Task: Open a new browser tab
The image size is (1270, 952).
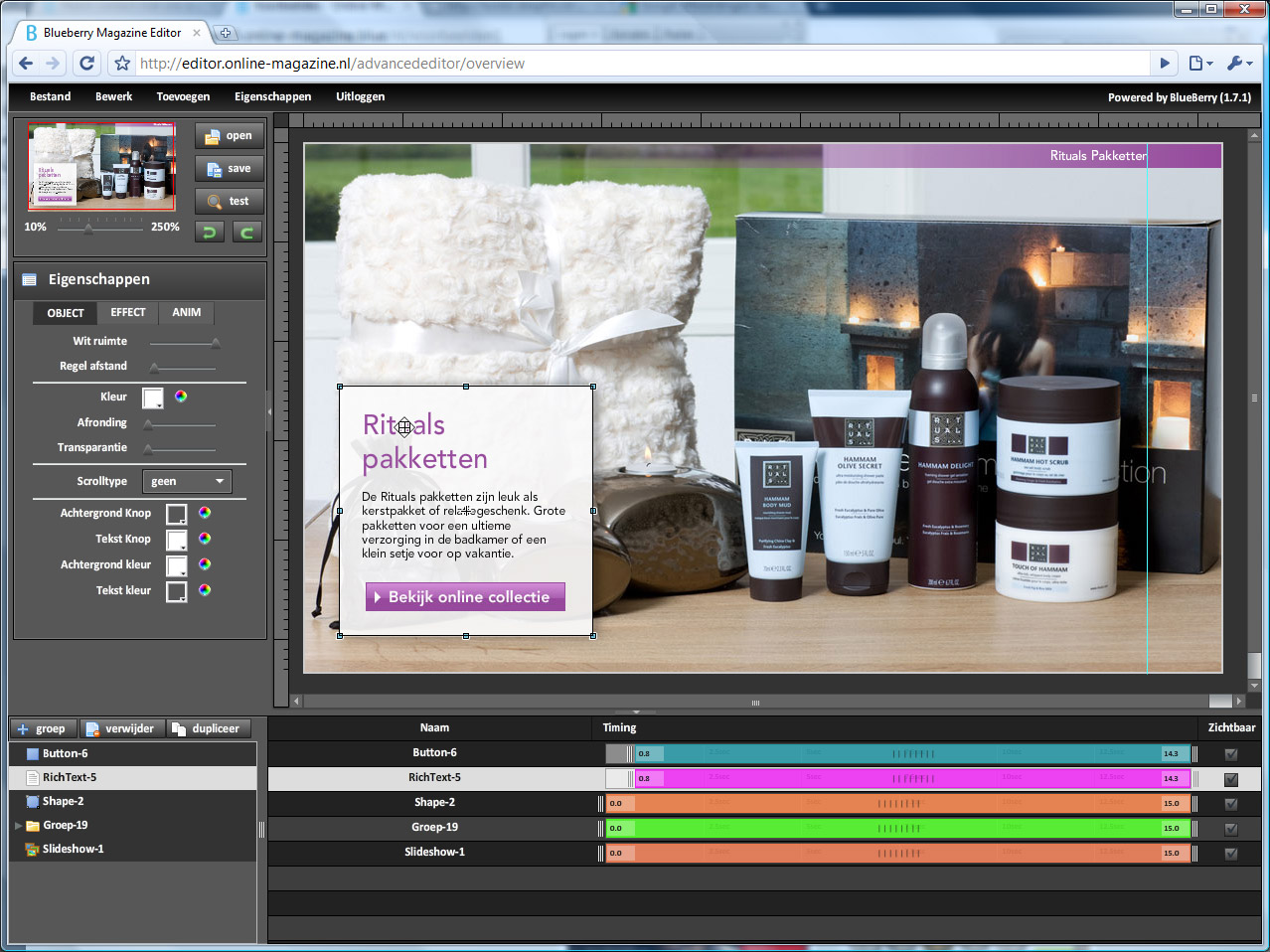Action: point(226,33)
